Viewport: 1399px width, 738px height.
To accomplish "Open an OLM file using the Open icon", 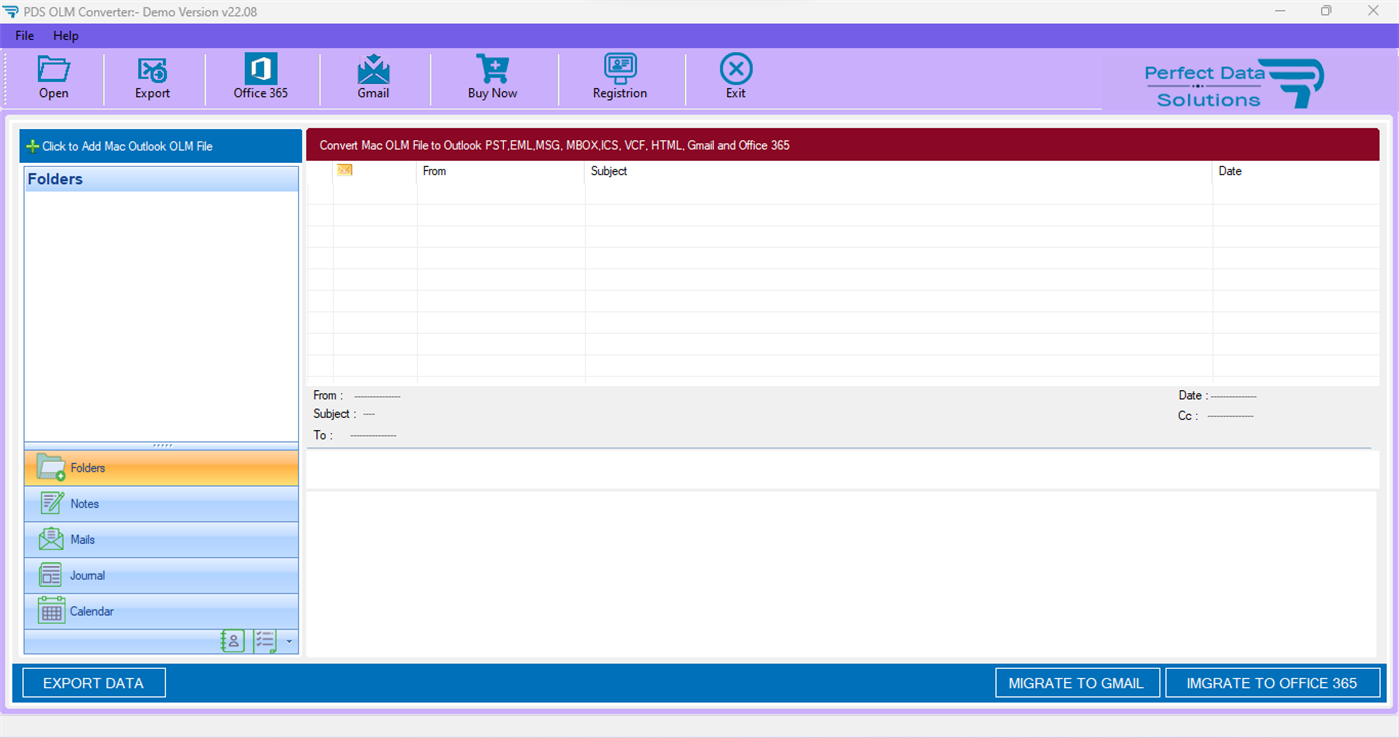I will coord(53,77).
